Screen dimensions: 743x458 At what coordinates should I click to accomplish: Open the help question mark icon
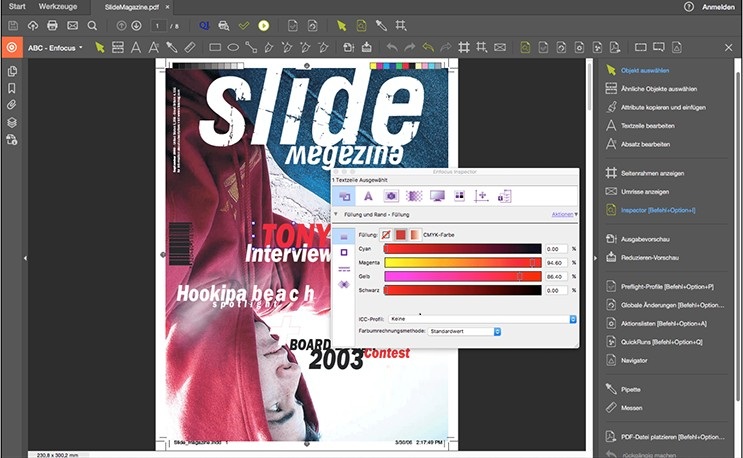(x=689, y=7)
